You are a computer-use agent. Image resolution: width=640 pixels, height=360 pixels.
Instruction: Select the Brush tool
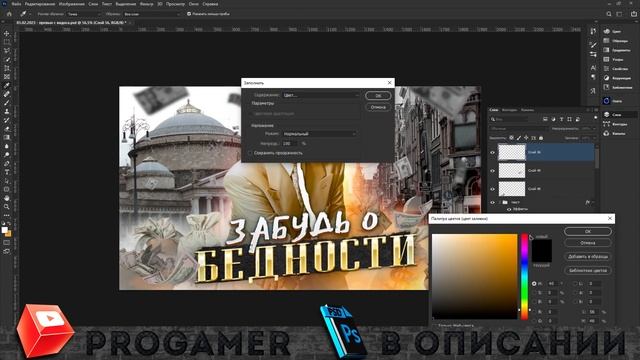tap(7, 102)
